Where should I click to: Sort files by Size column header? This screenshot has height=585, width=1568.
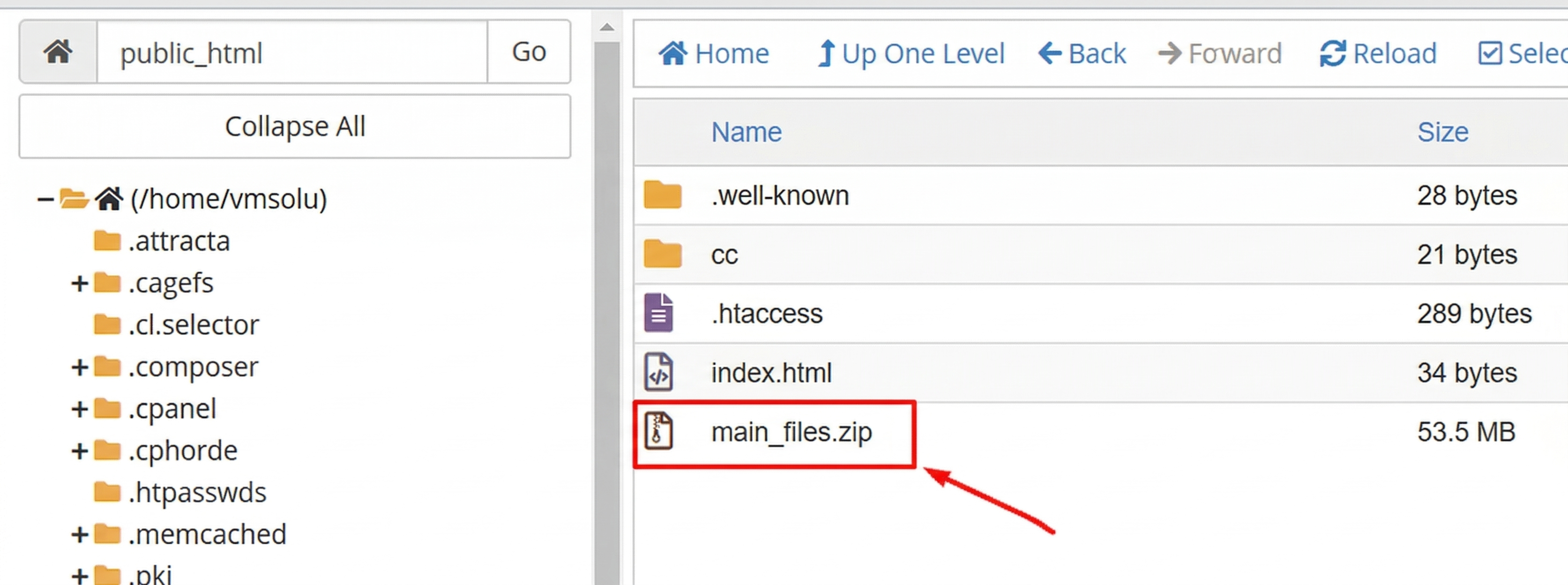[1442, 132]
